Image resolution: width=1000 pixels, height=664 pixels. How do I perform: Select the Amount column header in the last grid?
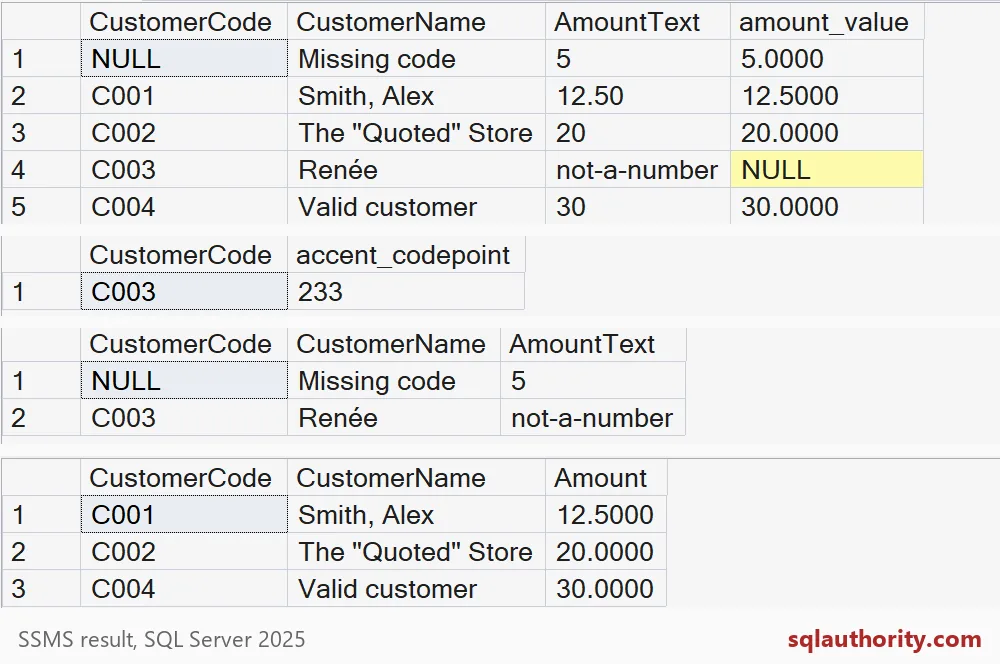pyautogui.click(x=606, y=478)
